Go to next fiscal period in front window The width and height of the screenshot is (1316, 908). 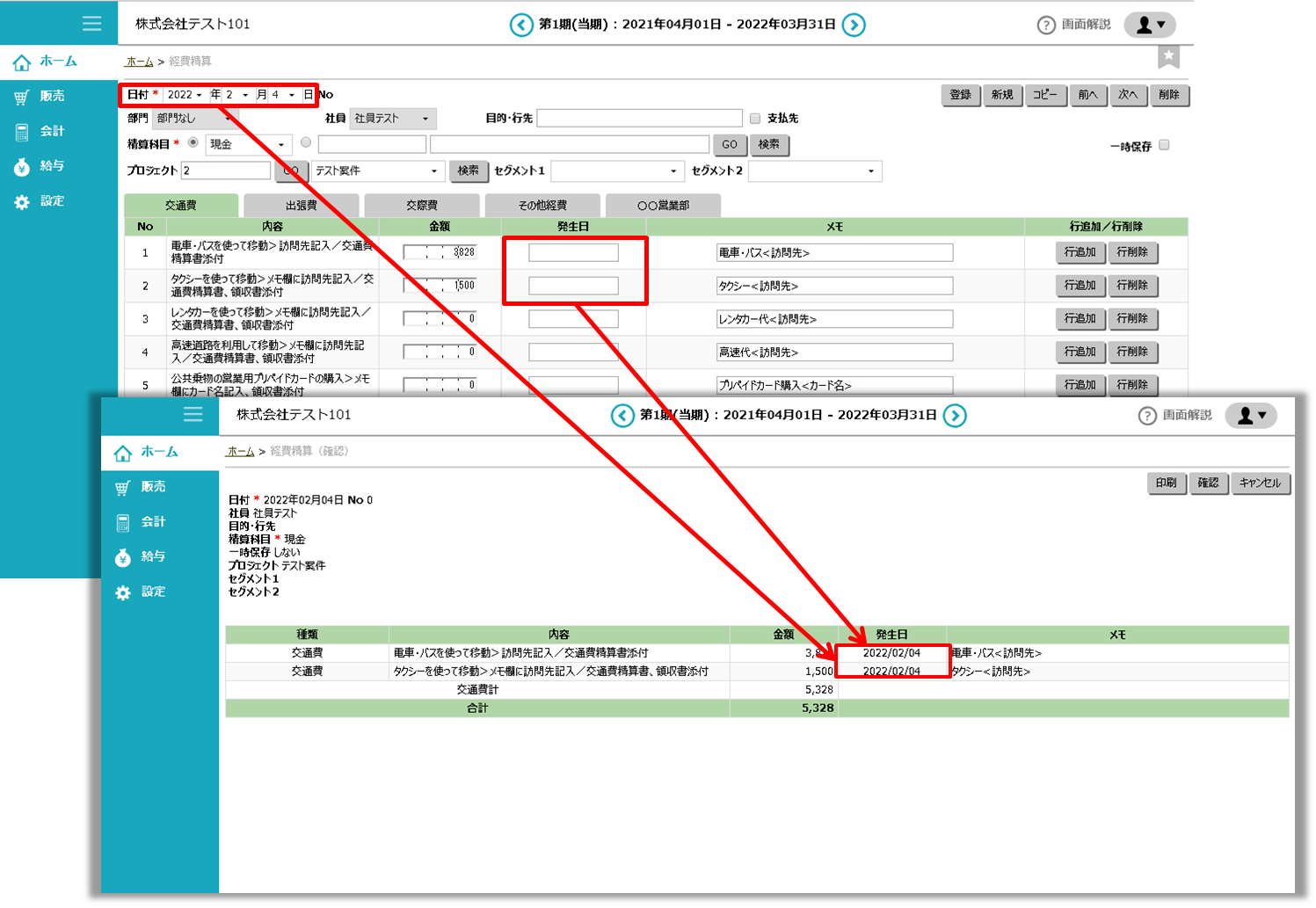click(955, 415)
